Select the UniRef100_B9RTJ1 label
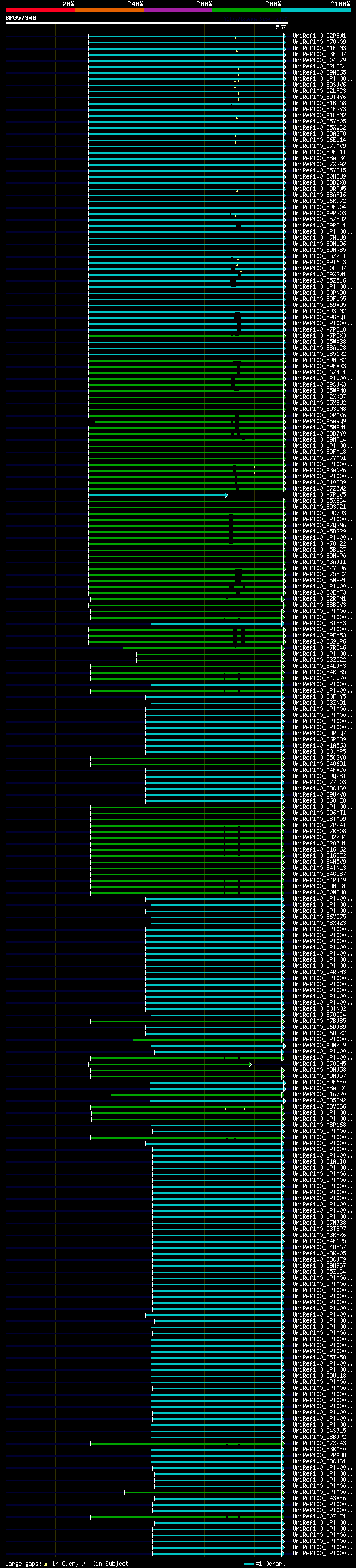Image resolution: width=356 pixels, height=1568 pixels. coord(319,226)
